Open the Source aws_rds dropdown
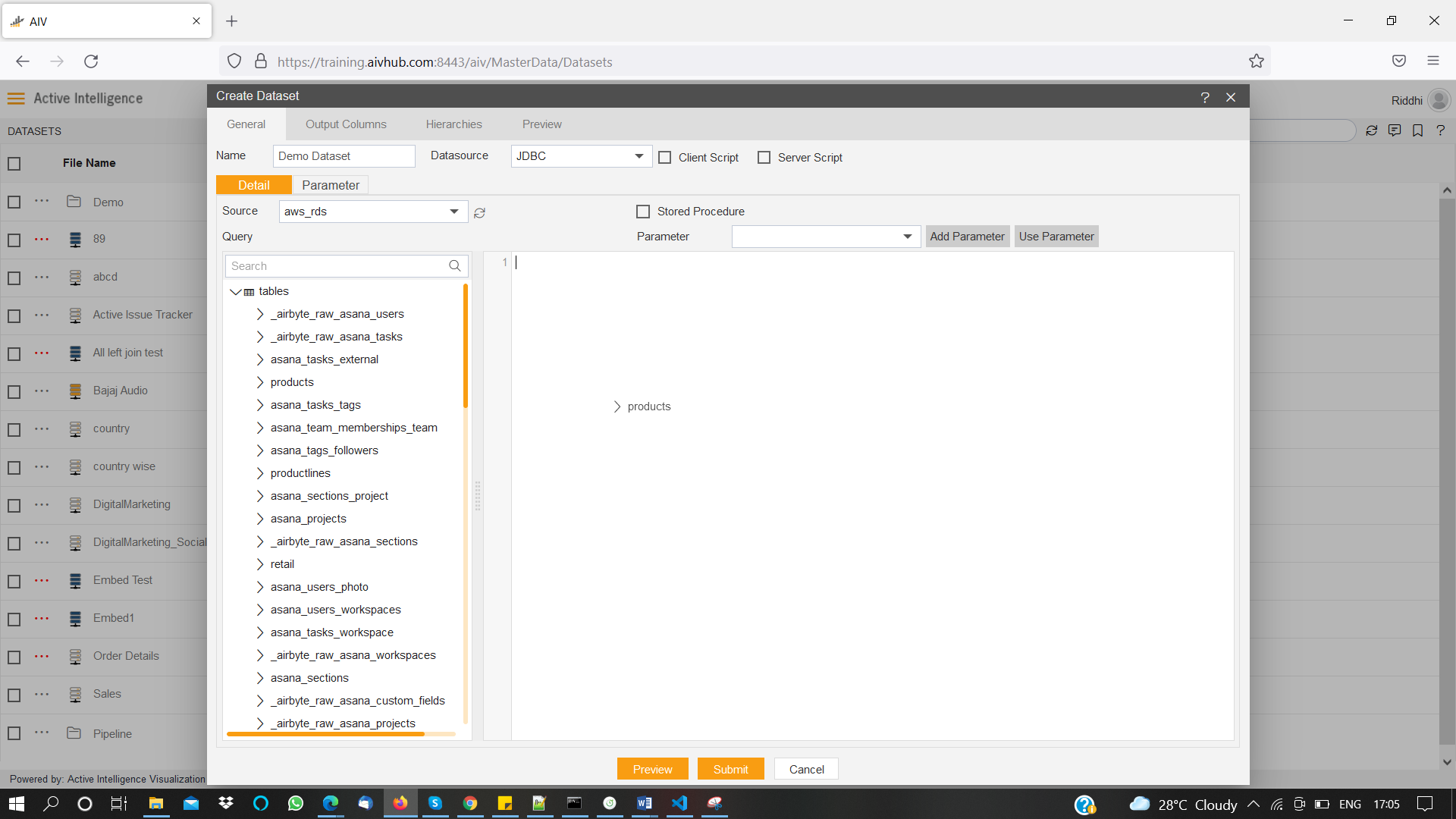 point(373,212)
